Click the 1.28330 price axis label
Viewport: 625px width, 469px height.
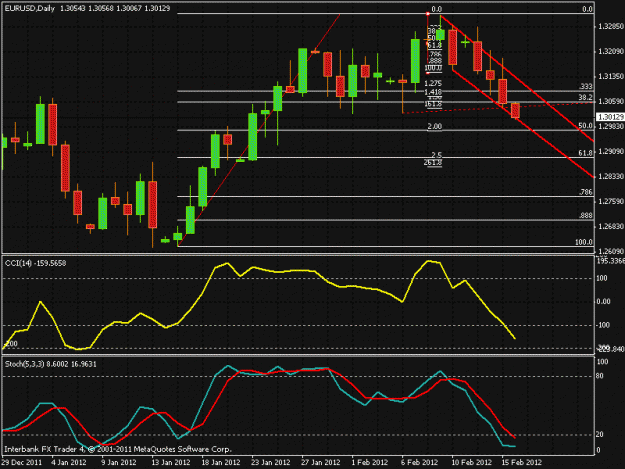(611, 176)
